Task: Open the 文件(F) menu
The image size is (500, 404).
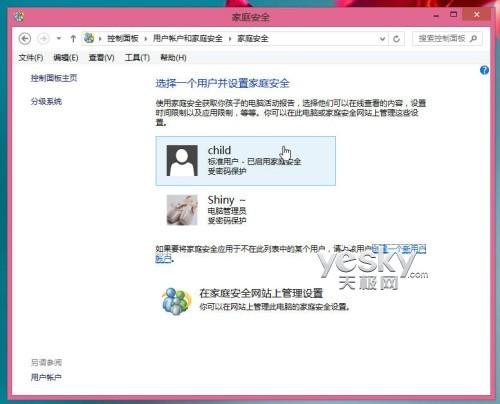Action: 31,58
